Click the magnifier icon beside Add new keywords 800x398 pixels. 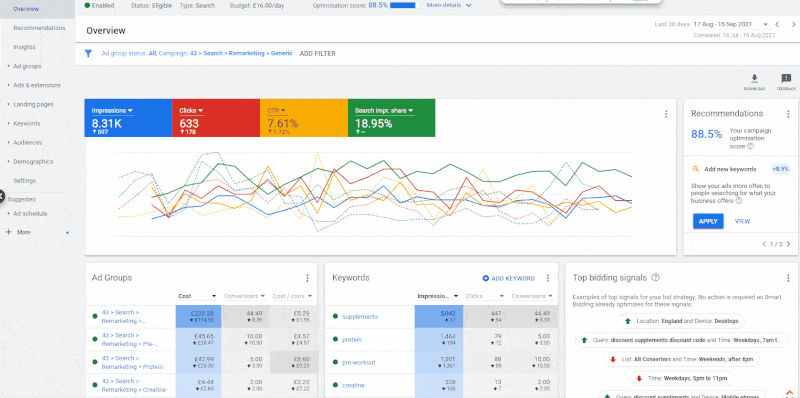pos(695,169)
